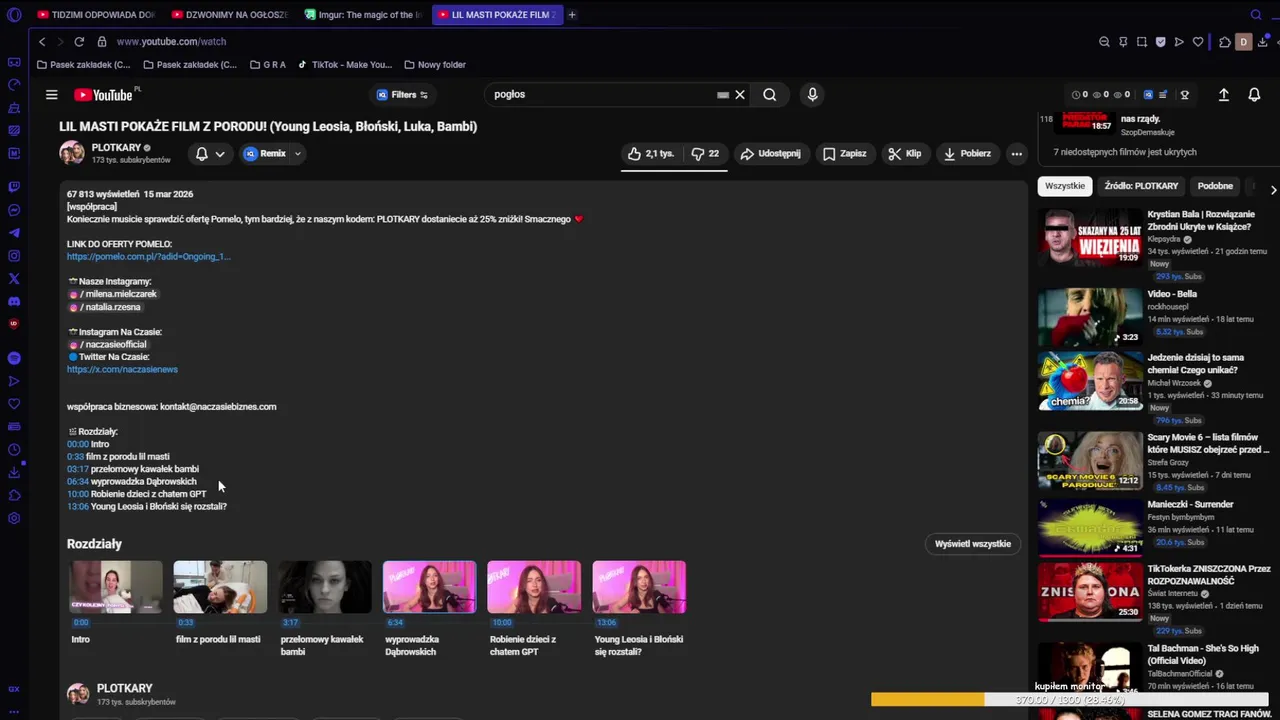Toggle the ad blocker shield icon
The width and height of the screenshot is (1280, 720).
[1161, 42]
